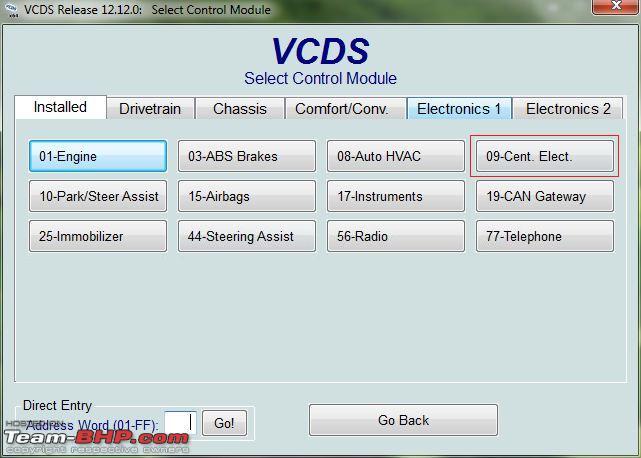This screenshot has height=458, width=641.
Task: Switch to the Installed tab
Action: (x=61, y=107)
